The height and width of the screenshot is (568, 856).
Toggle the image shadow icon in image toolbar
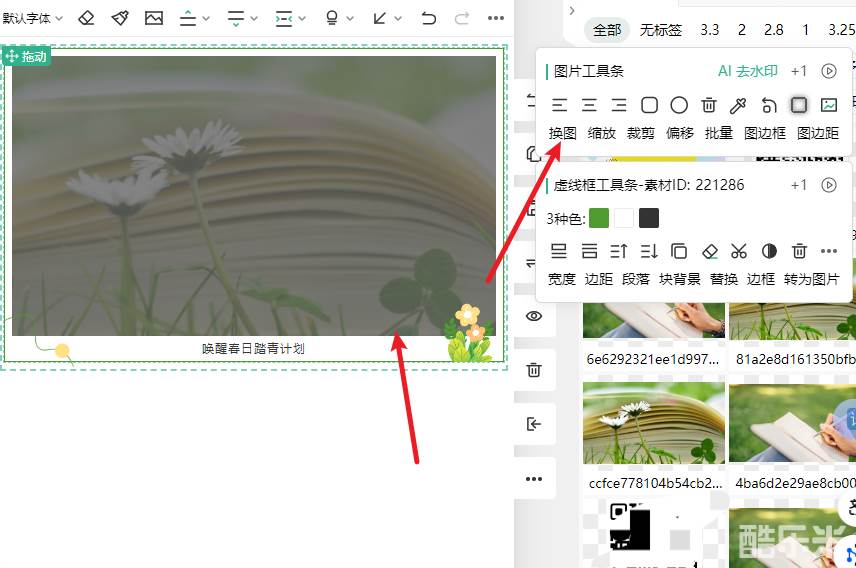798,105
